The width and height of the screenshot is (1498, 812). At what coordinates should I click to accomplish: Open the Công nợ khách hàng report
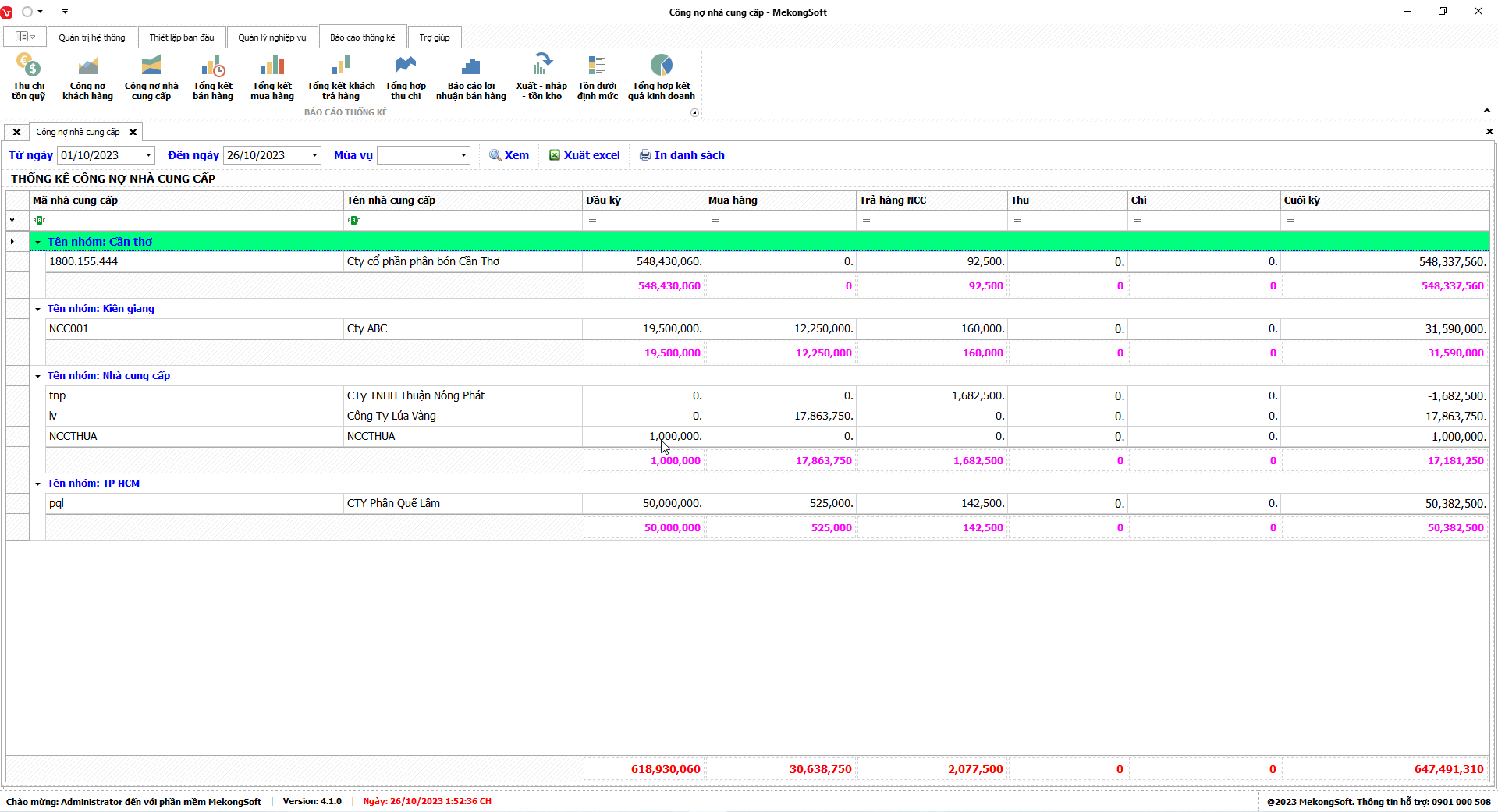tap(87, 77)
